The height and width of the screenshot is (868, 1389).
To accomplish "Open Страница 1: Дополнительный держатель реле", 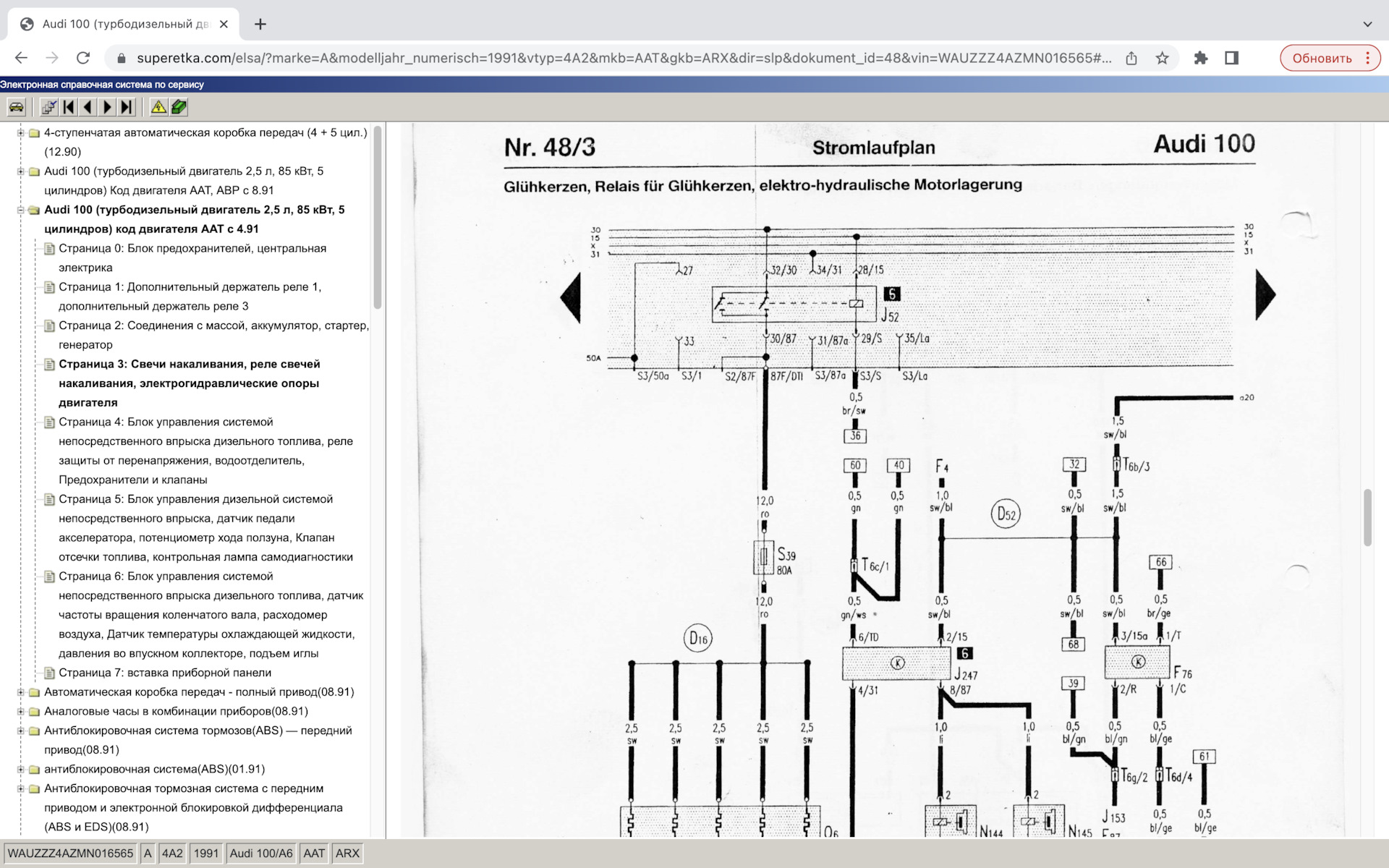I will click(x=190, y=297).
